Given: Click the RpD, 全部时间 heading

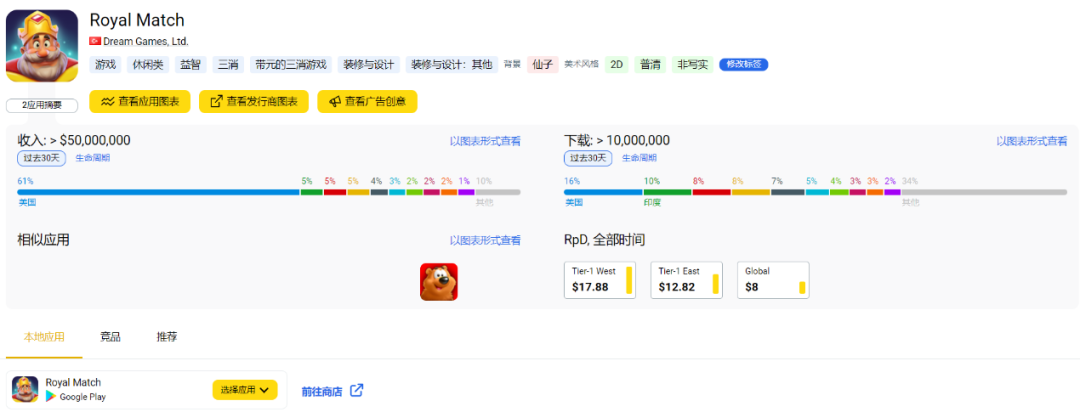Looking at the screenshot, I should pyautogui.click(x=604, y=240).
